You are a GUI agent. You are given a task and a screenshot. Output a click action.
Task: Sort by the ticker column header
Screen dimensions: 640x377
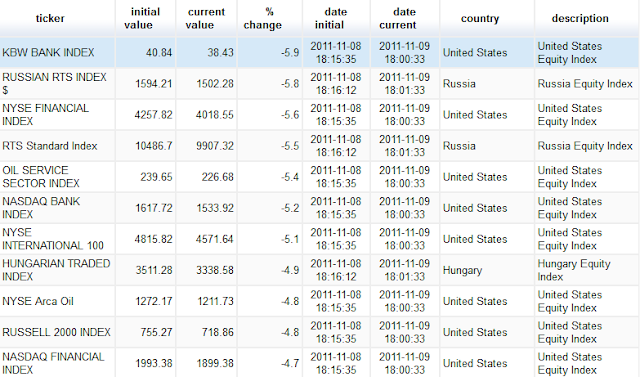[x=50, y=18]
